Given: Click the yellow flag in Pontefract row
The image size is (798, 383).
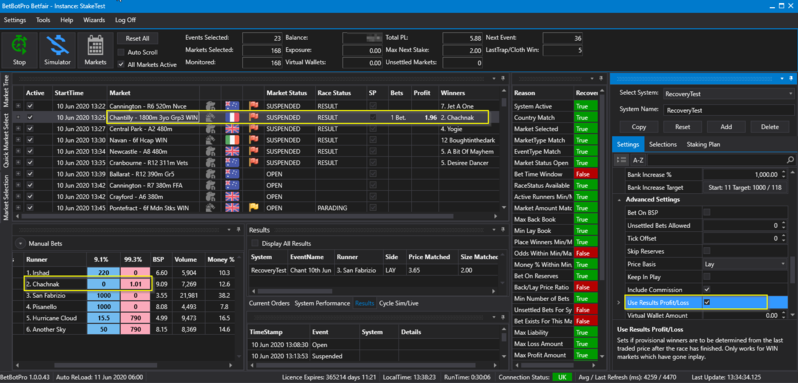Looking at the screenshot, I should click(253, 208).
